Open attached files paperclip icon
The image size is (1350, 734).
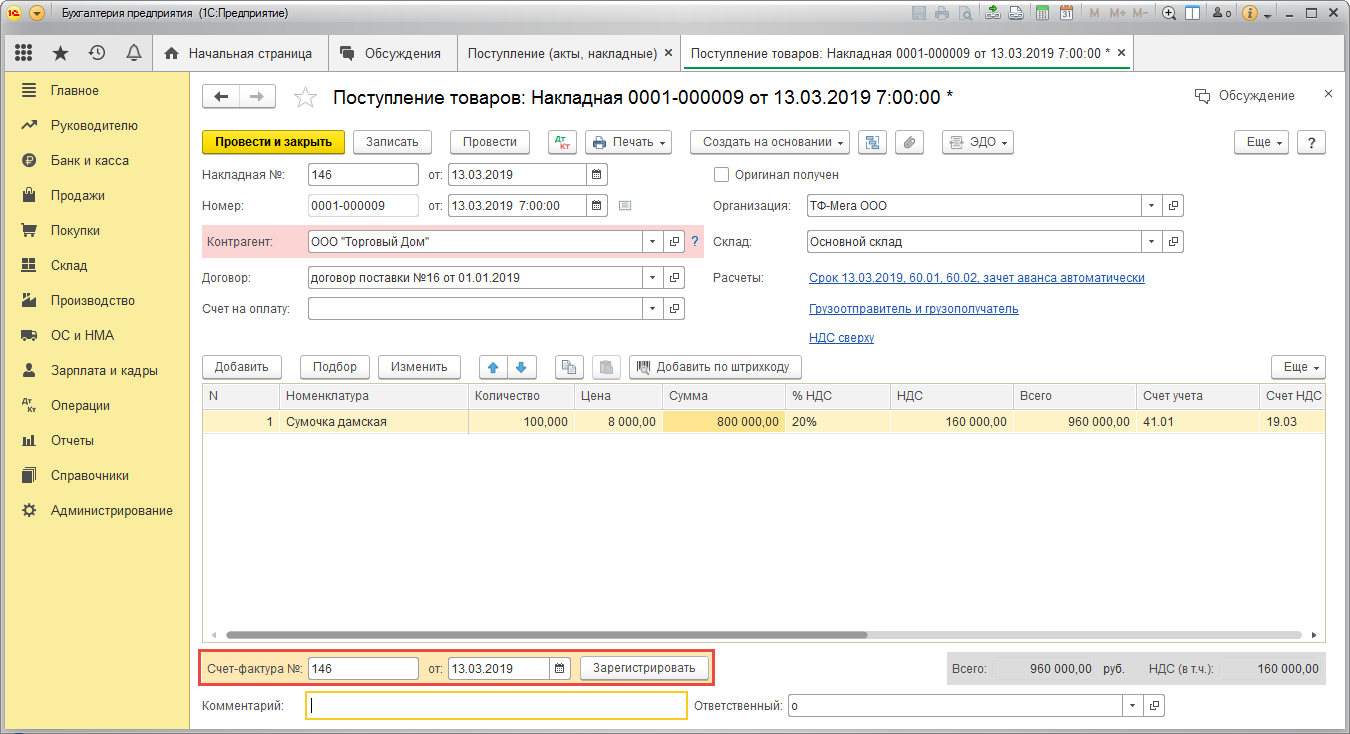(x=908, y=142)
